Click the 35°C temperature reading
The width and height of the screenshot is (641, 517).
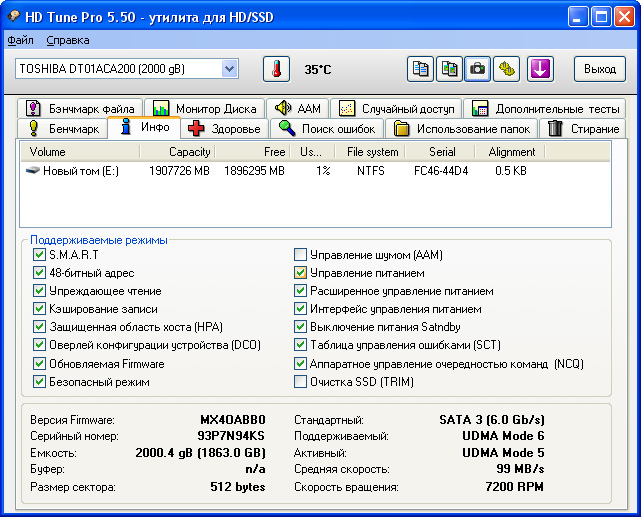[317, 69]
